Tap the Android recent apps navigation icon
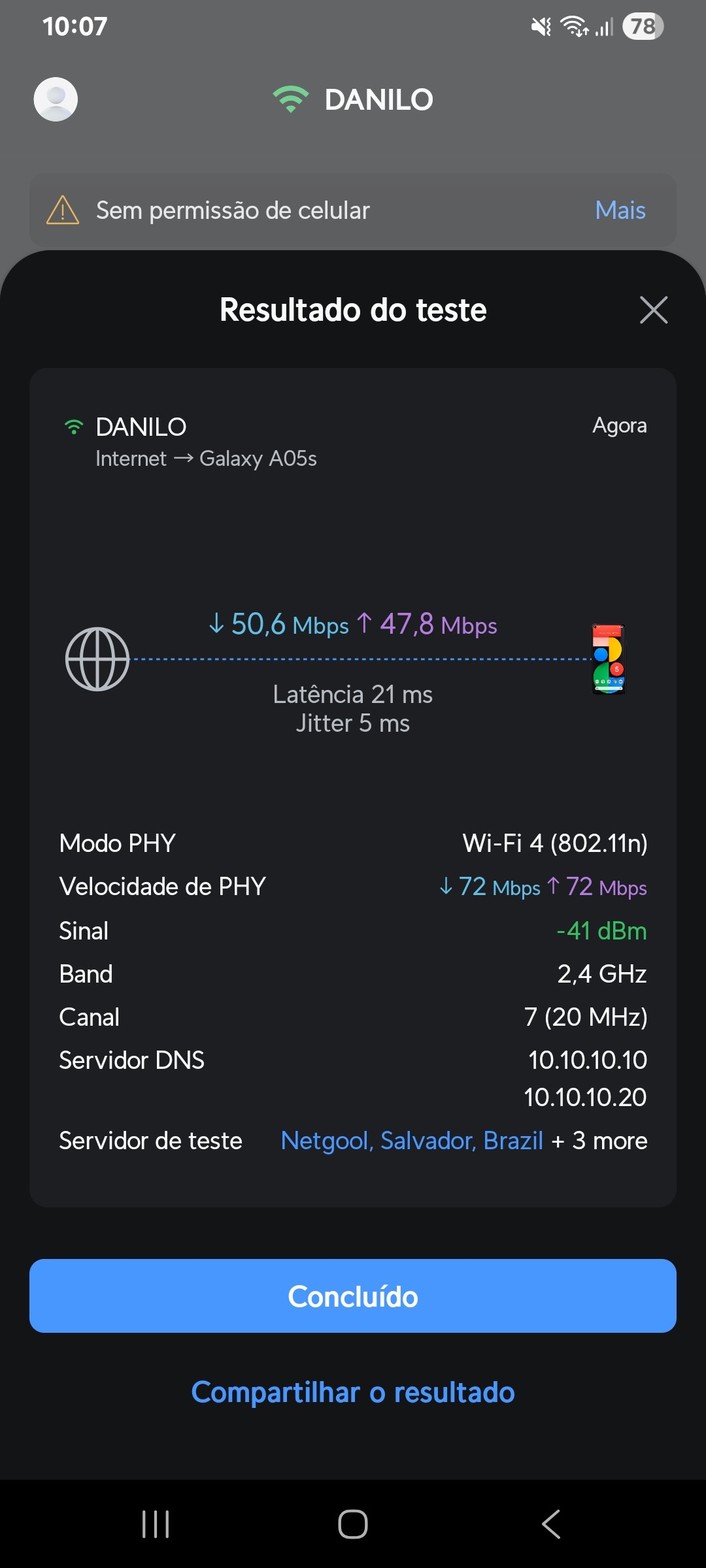 (x=156, y=1524)
